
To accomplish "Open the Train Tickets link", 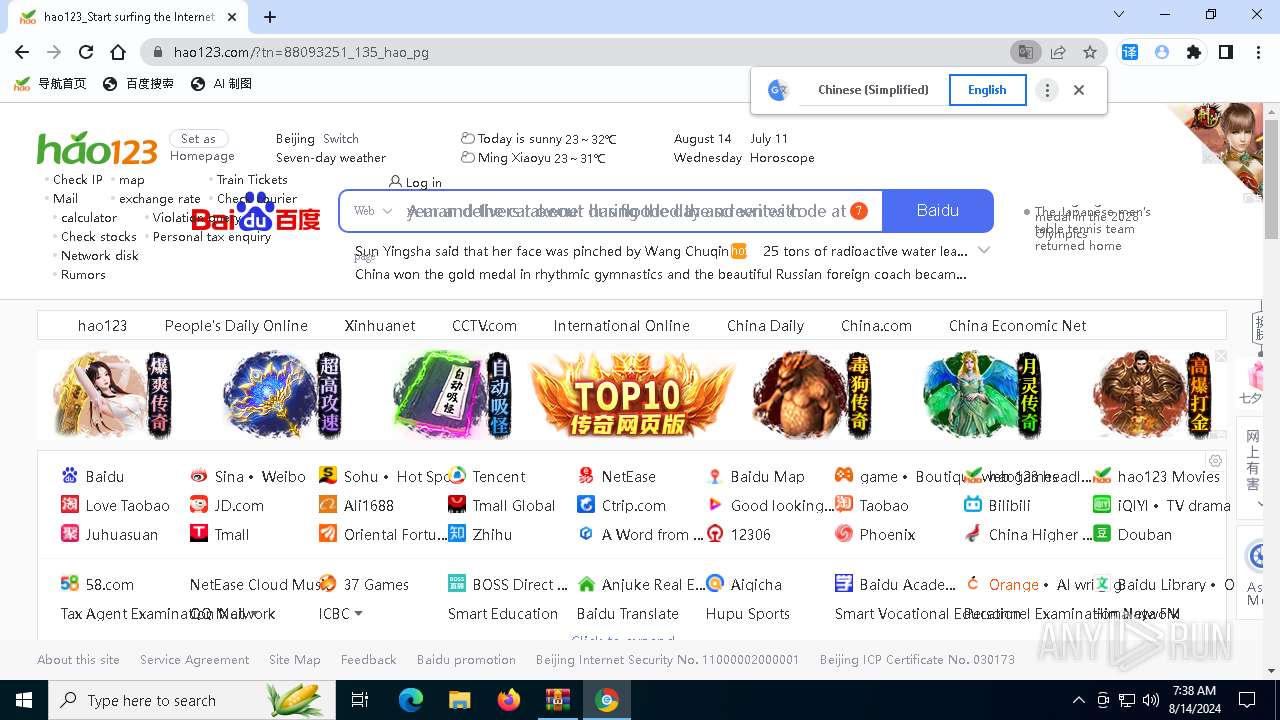I will pos(252,180).
